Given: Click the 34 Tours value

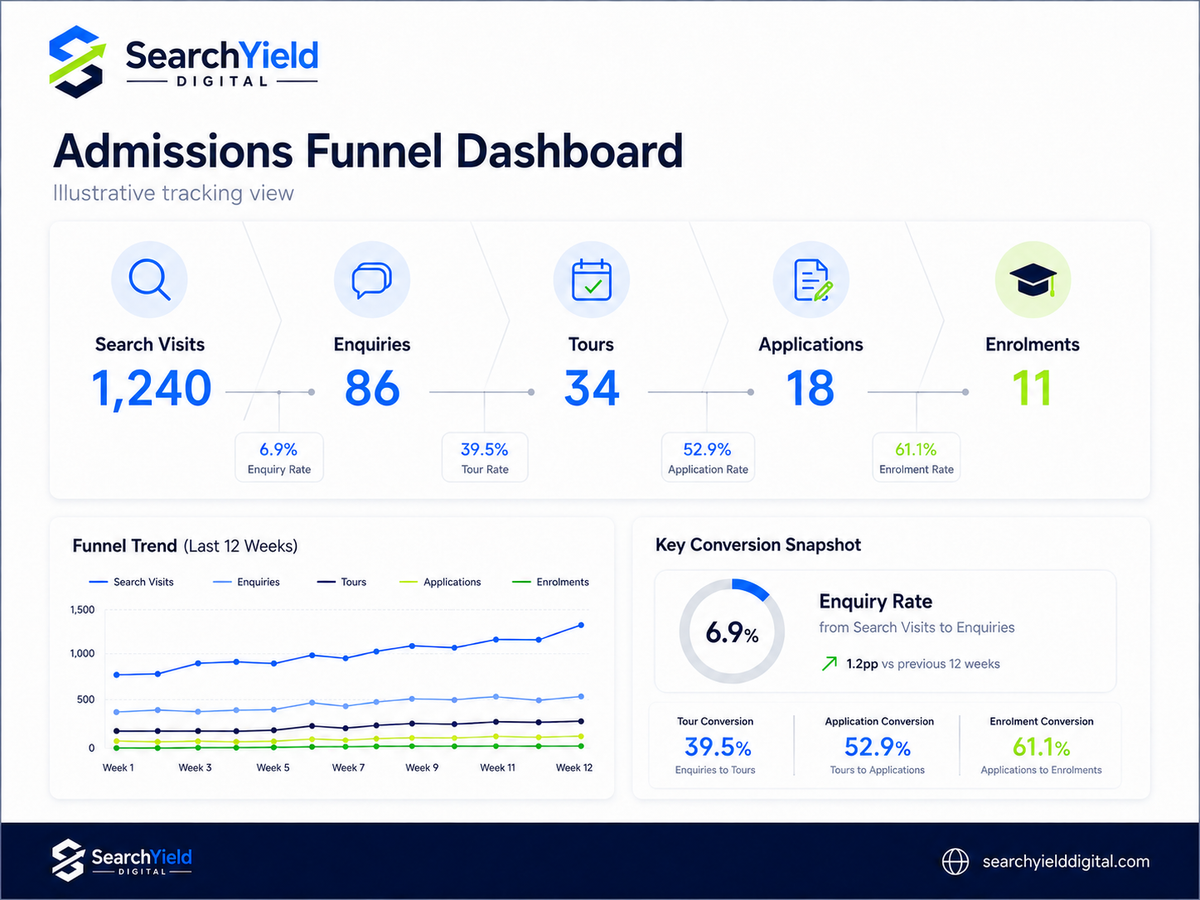Looking at the screenshot, I should tap(591, 388).
